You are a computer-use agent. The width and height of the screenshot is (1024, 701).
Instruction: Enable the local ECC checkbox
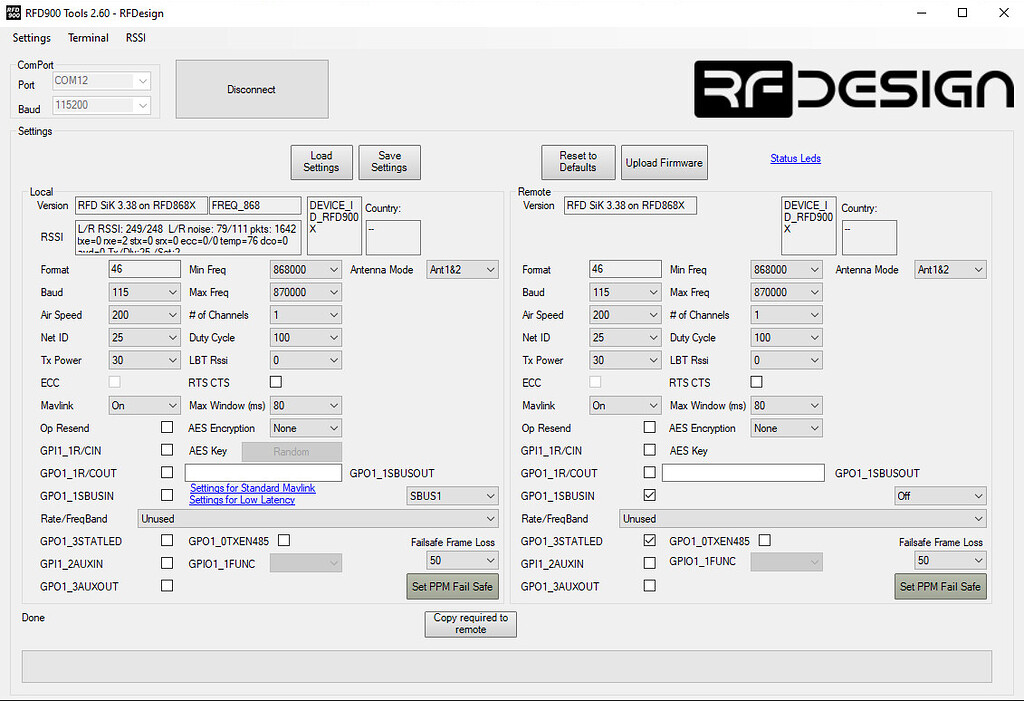click(114, 382)
